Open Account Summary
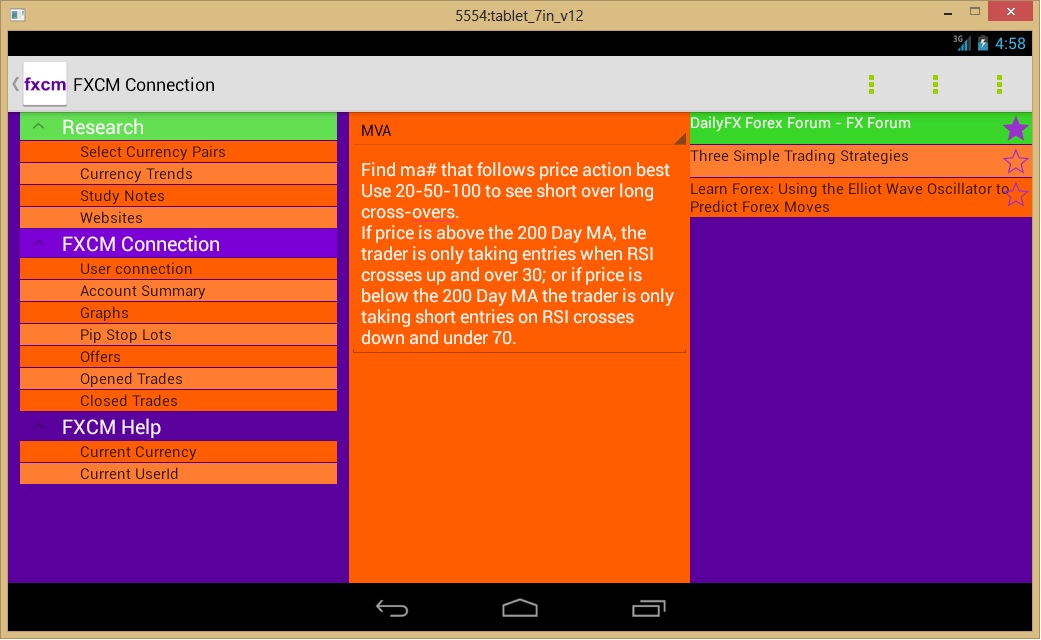This screenshot has height=640, width=1041. [x=178, y=291]
